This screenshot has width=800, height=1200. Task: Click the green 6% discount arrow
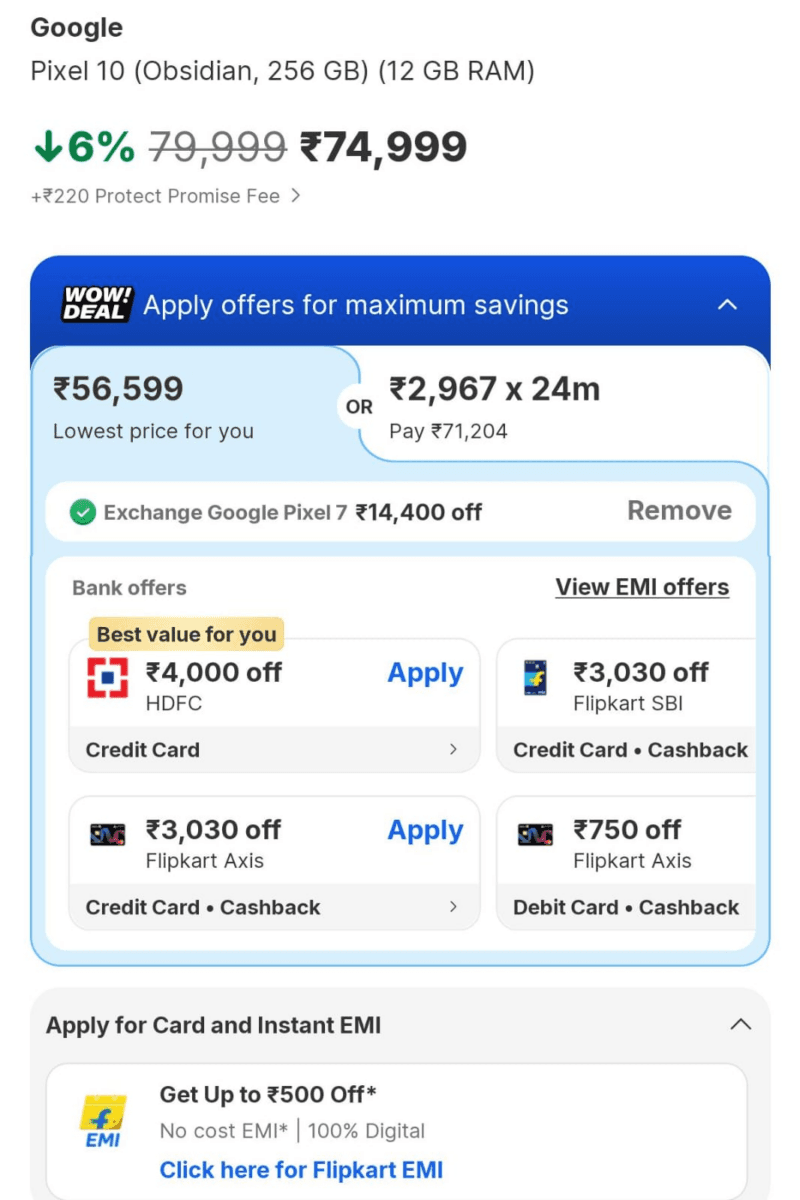[x=47, y=144]
